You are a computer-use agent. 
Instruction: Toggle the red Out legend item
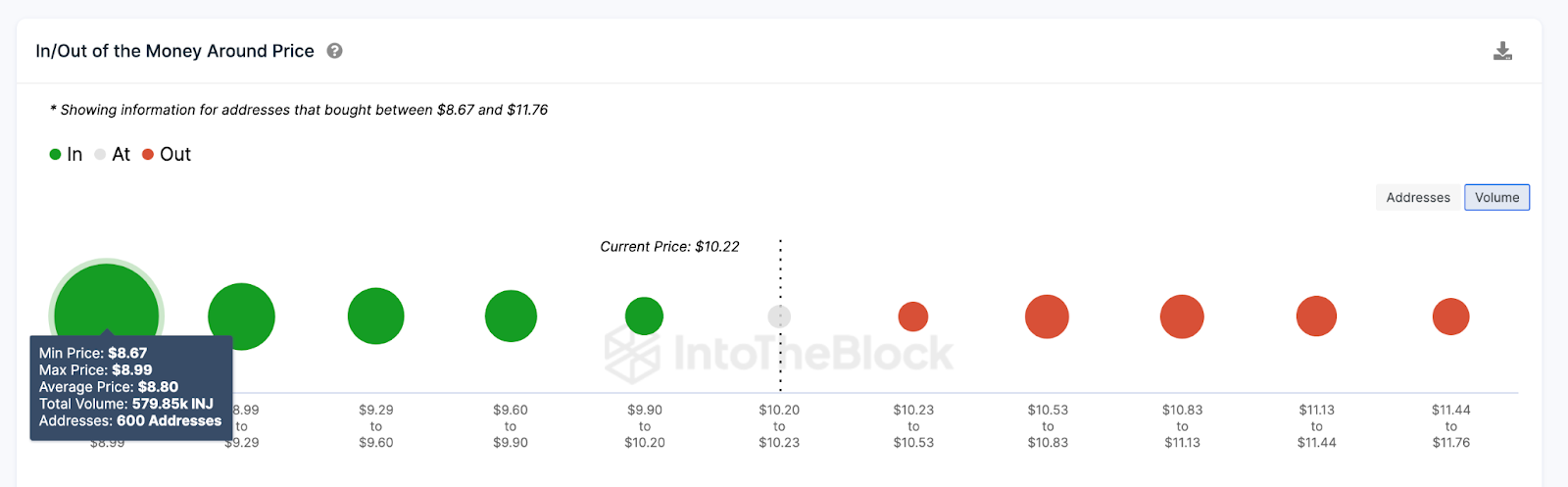tap(167, 155)
